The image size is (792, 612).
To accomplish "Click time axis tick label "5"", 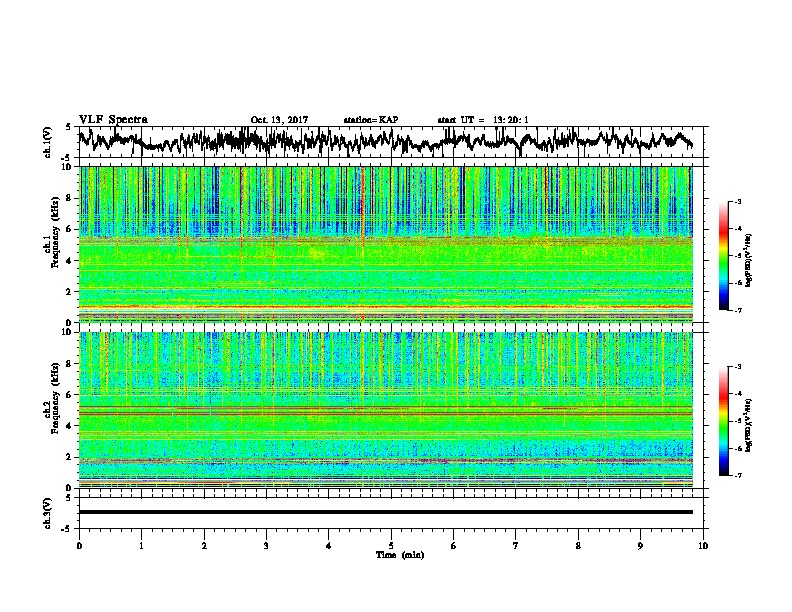I will (x=391, y=546).
